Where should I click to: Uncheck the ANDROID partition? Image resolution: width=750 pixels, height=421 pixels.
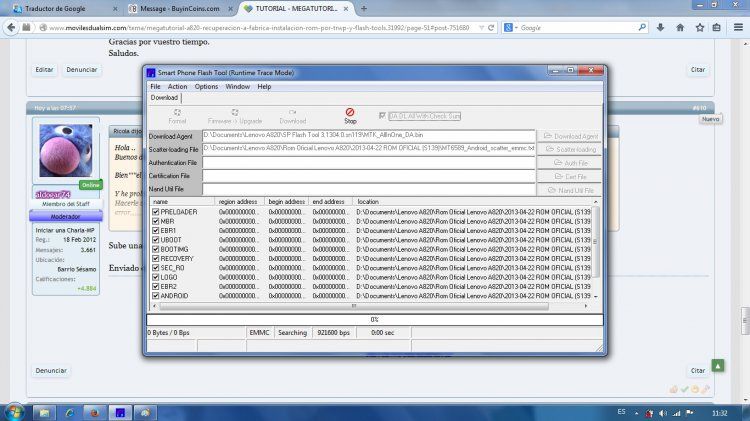point(155,296)
